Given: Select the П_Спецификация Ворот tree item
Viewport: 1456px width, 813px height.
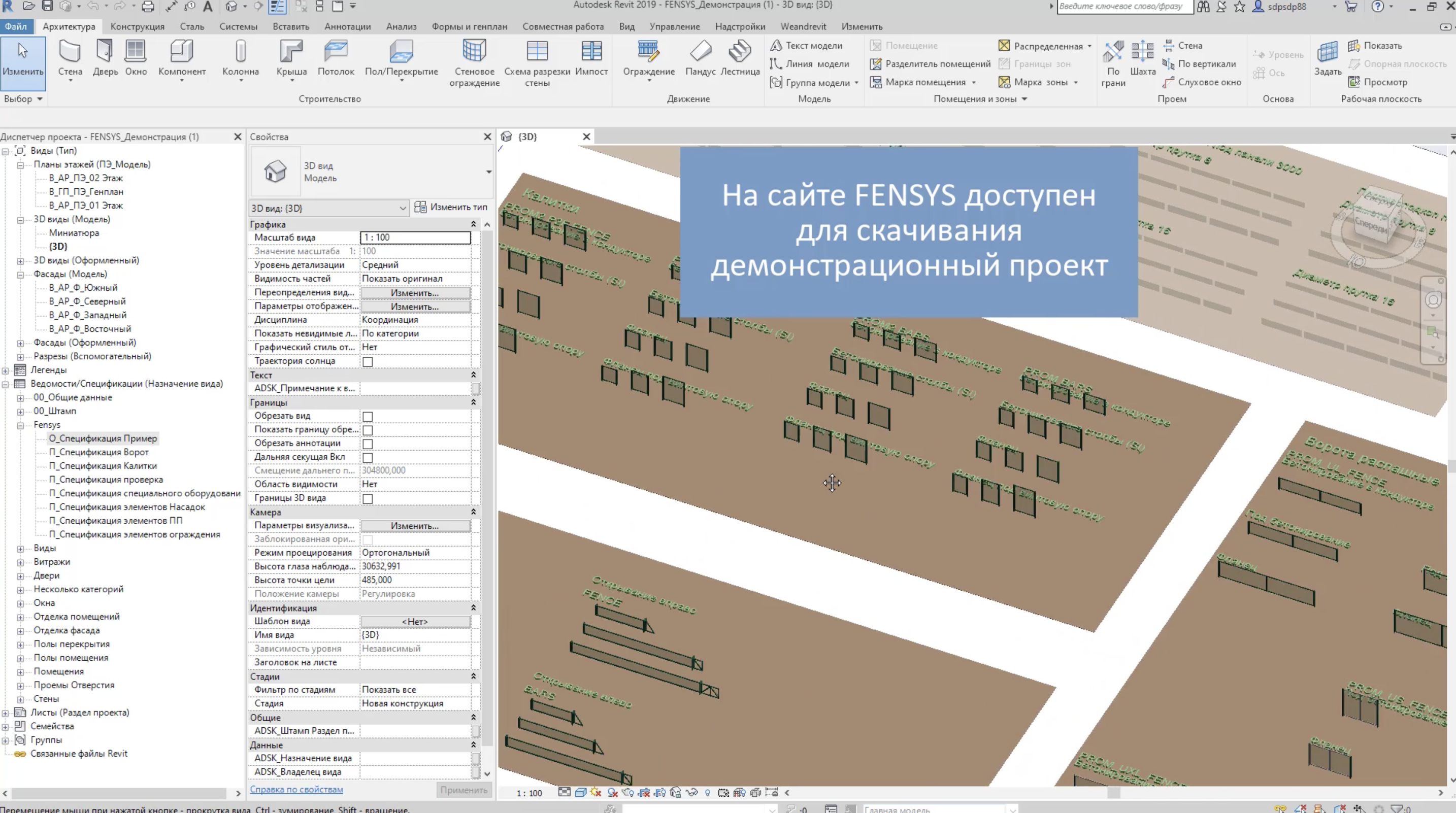Looking at the screenshot, I should tap(98, 452).
